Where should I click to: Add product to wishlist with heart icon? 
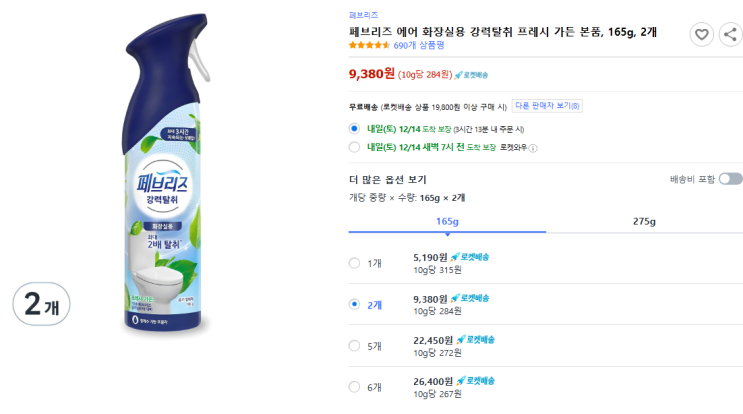pyautogui.click(x=703, y=35)
